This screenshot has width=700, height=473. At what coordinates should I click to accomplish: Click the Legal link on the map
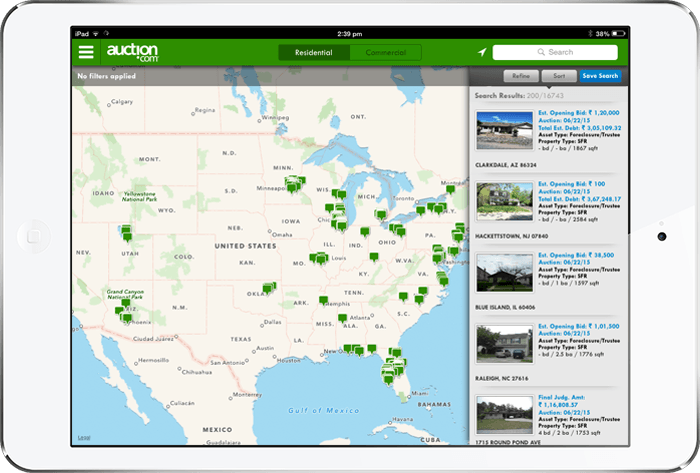coord(84,437)
